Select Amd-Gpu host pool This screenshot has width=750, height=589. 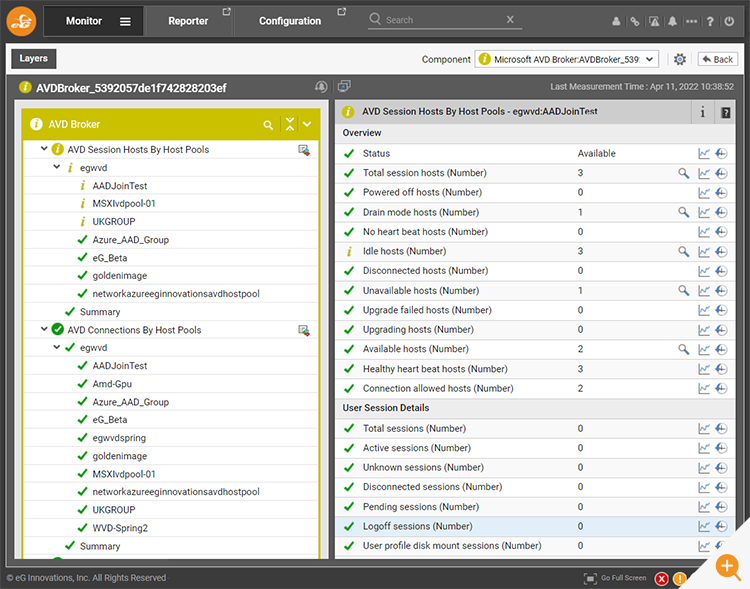[112, 384]
